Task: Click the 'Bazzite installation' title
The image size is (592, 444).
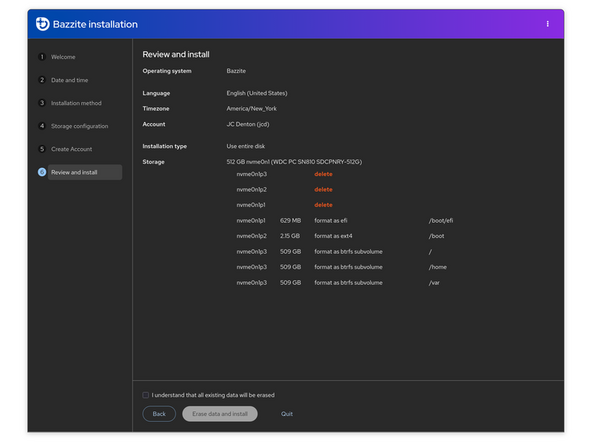Action: pos(95,24)
